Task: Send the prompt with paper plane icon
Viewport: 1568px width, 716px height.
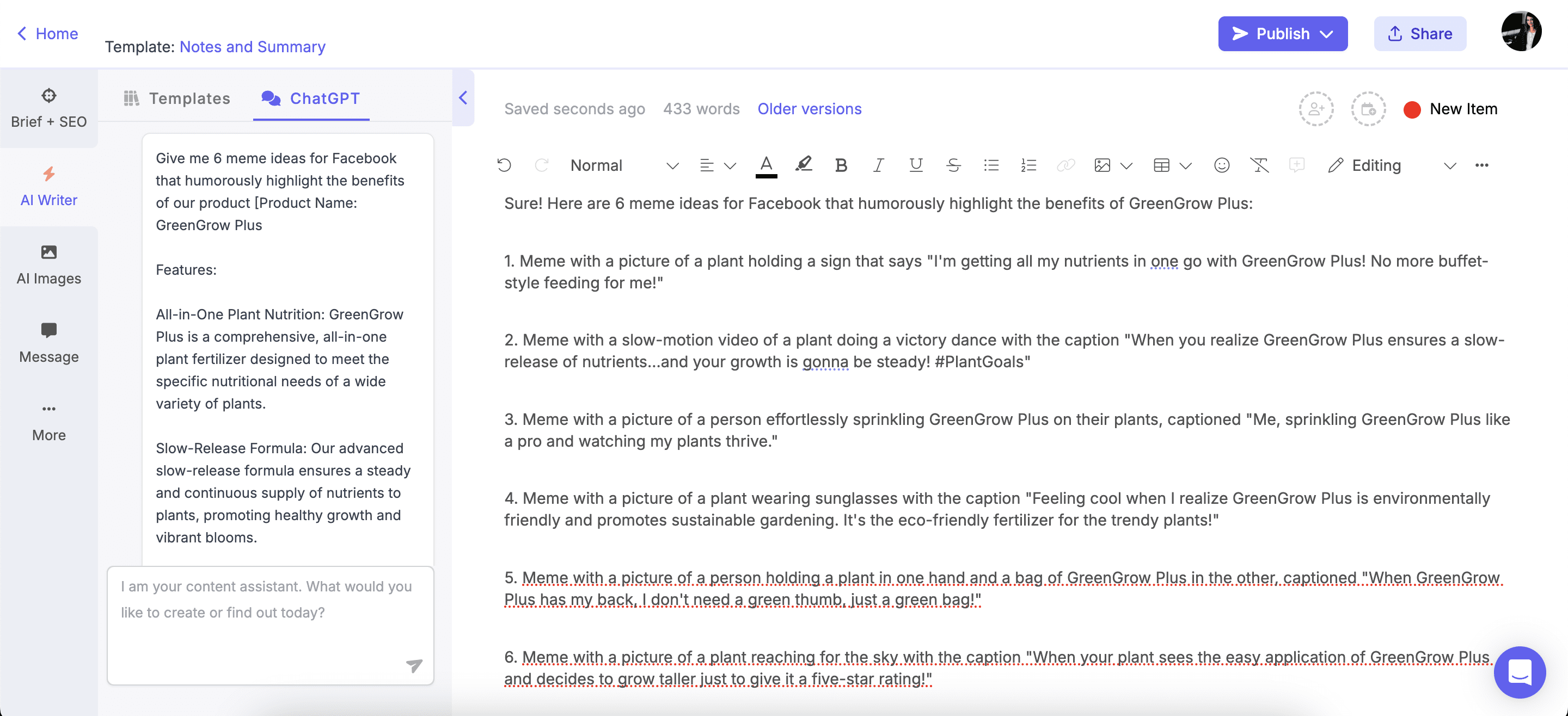Action: click(x=414, y=665)
